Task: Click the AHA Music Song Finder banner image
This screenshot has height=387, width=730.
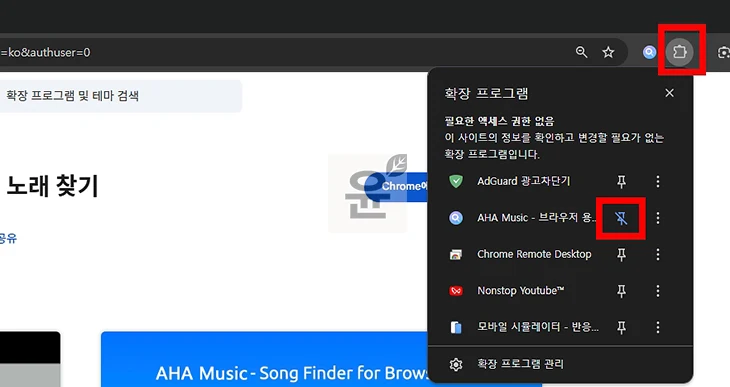Action: click(264, 359)
